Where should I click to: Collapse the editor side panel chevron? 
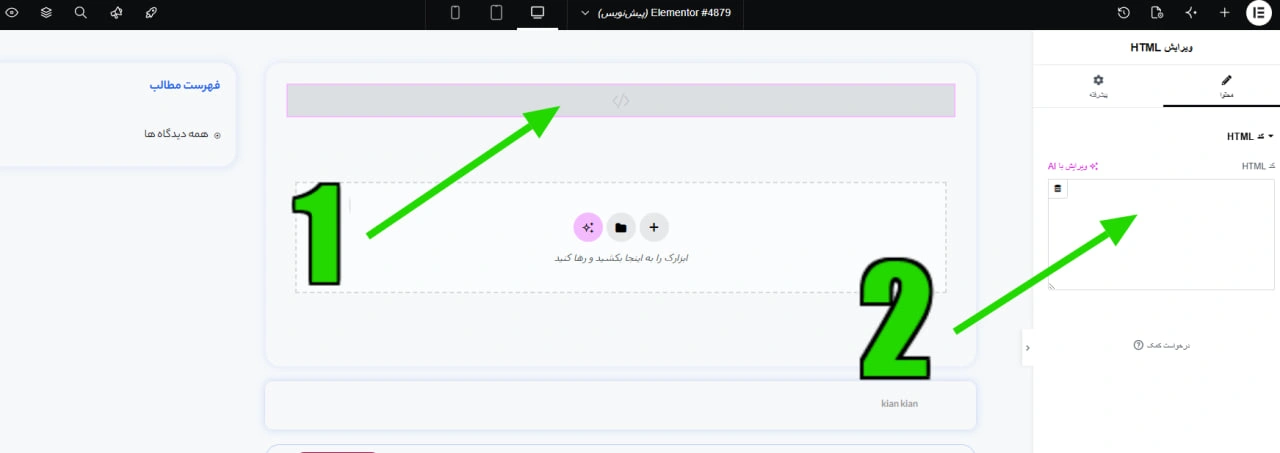tap(1028, 347)
